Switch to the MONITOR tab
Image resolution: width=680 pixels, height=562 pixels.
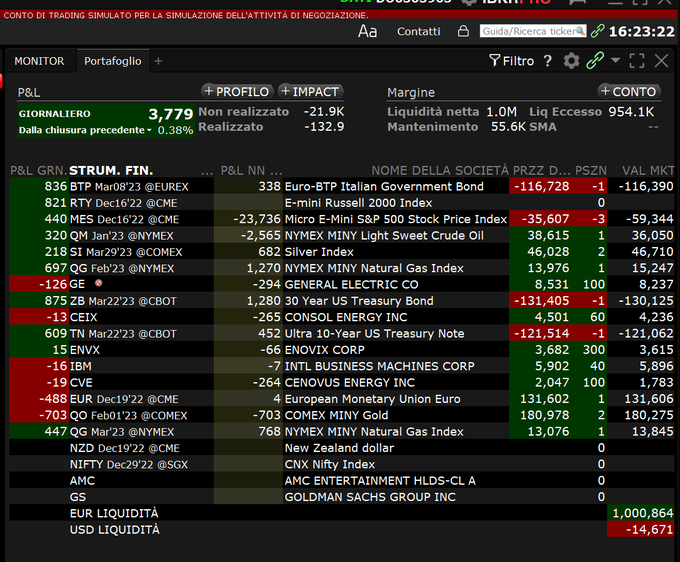(39, 61)
